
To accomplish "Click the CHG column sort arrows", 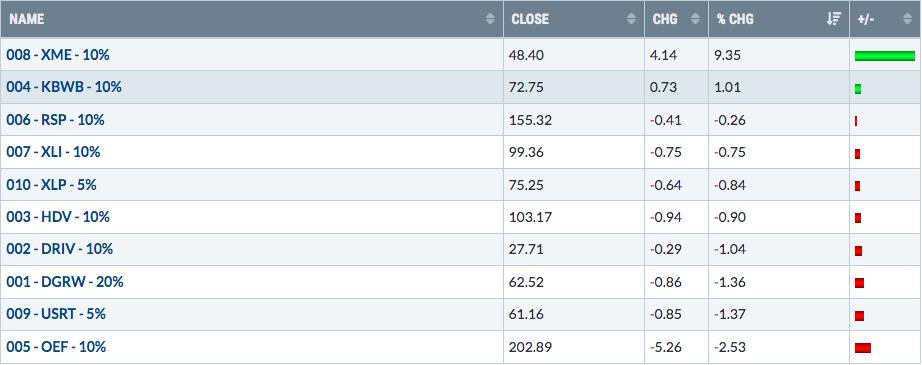I will [x=695, y=19].
